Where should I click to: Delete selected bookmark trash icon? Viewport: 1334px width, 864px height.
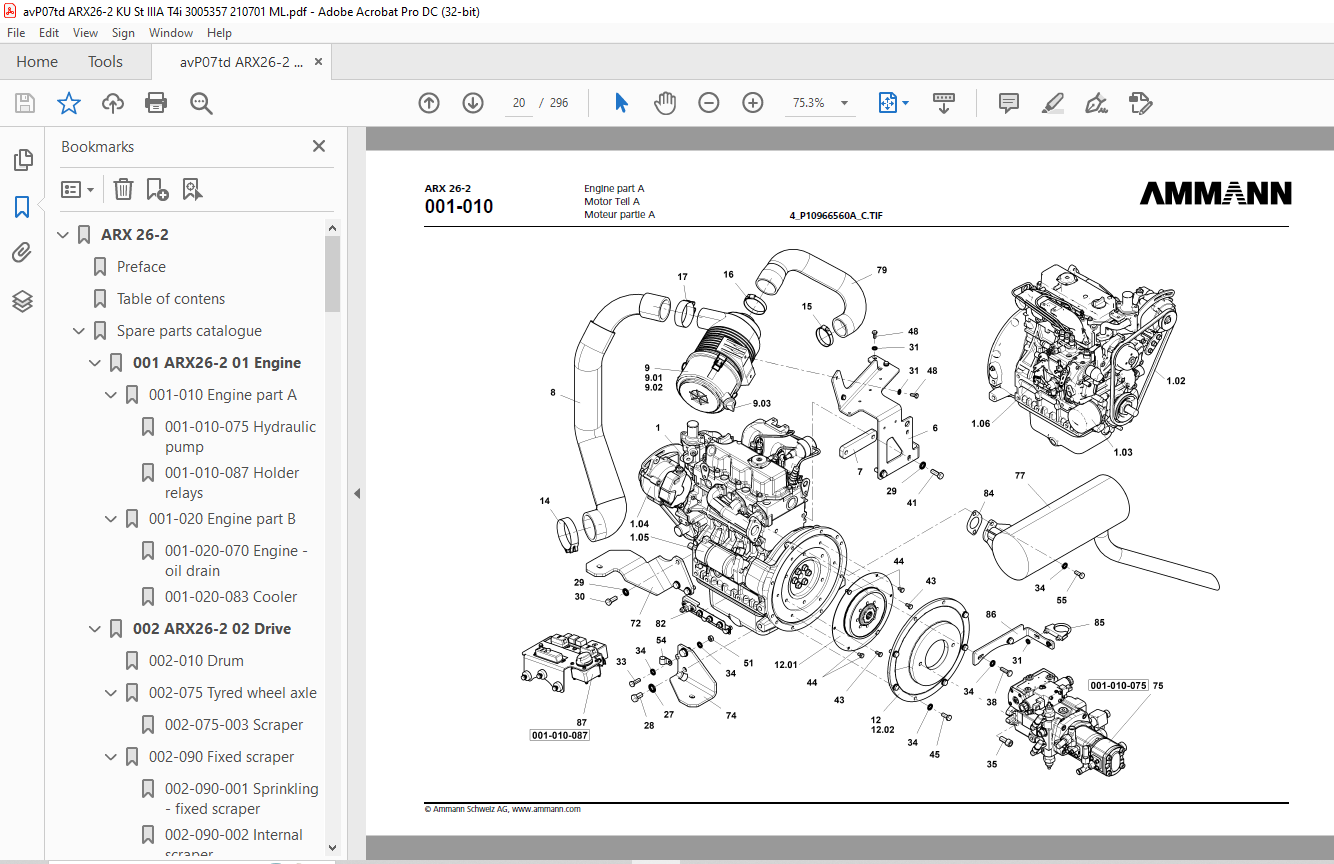click(123, 189)
